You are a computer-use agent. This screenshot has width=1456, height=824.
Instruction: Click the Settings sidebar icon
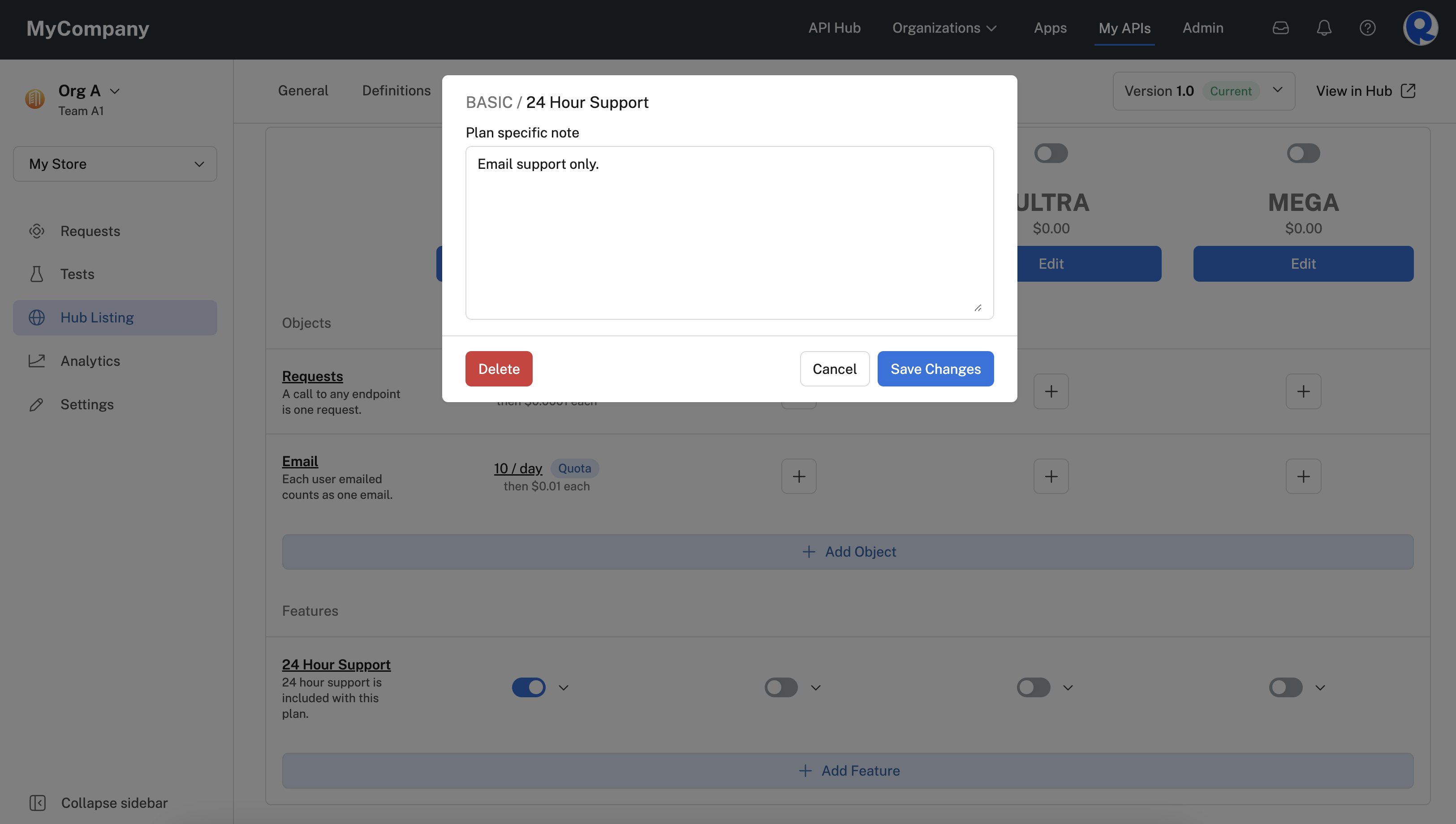(36, 405)
